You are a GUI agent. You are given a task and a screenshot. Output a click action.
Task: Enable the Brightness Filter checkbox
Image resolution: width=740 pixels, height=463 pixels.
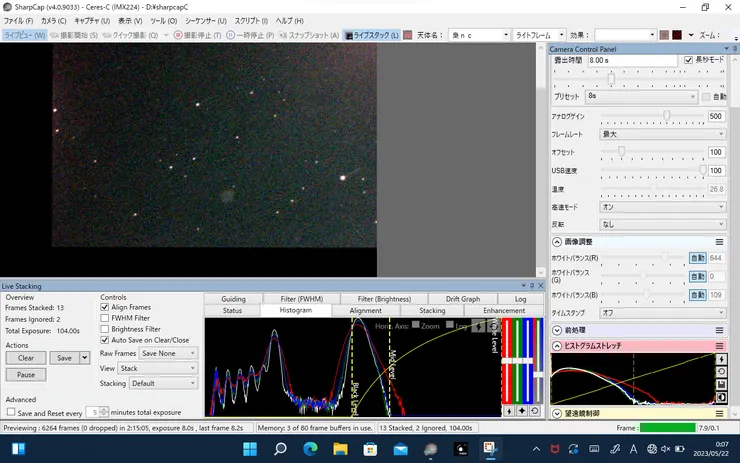point(105,329)
